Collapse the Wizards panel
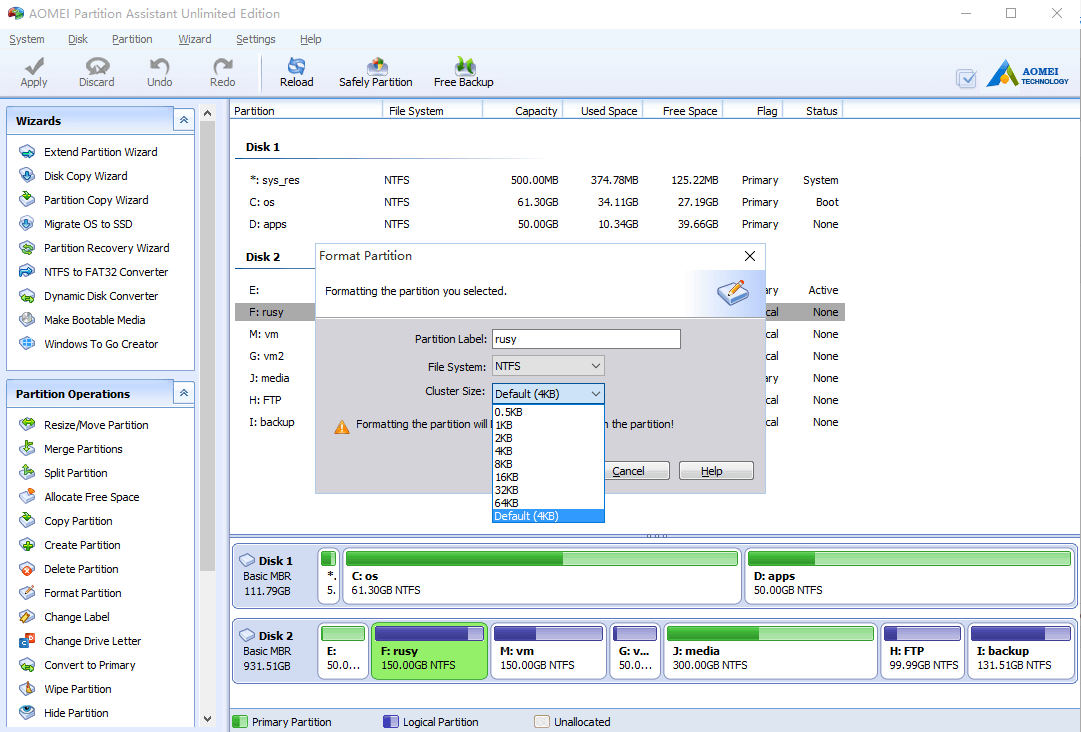This screenshot has width=1081, height=732. coord(184,120)
